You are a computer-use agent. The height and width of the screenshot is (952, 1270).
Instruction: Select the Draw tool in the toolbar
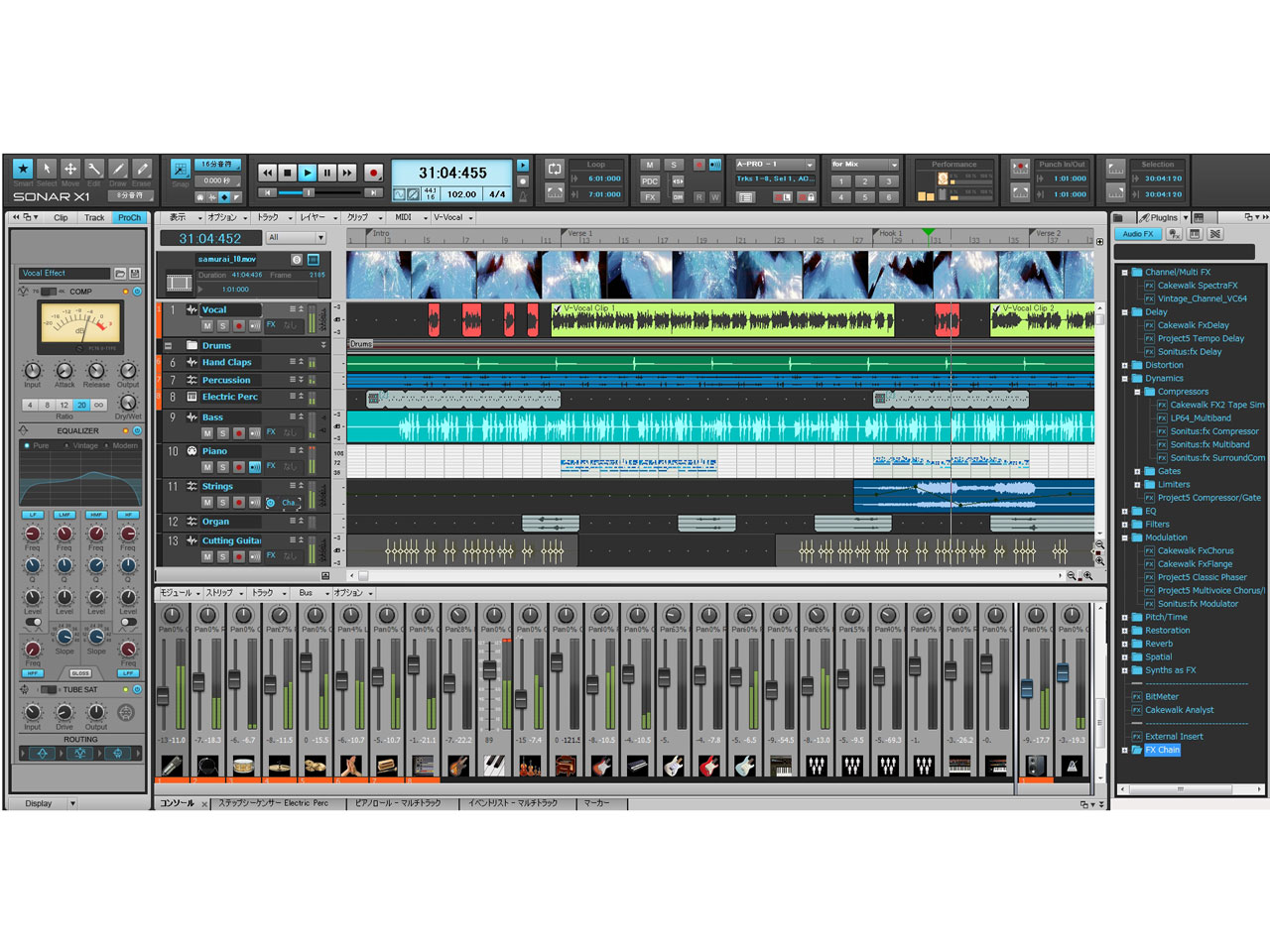pos(117,170)
